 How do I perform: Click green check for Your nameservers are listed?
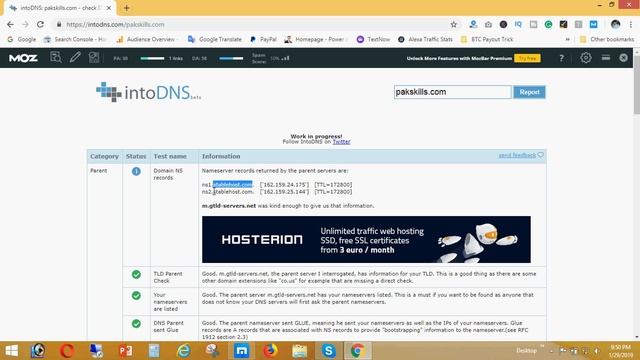click(x=136, y=296)
